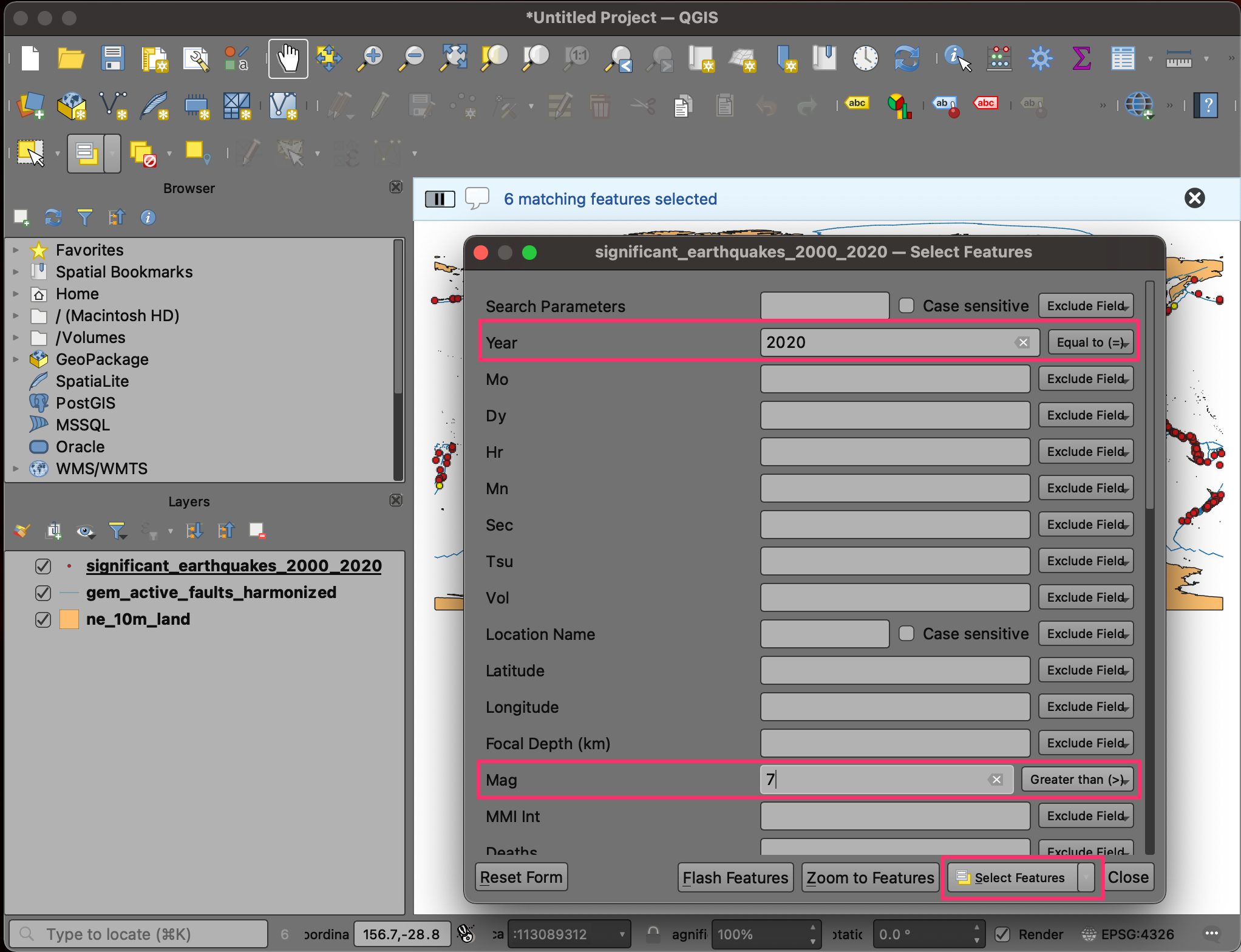Viewport: 1241px width, 952px height.
Task: Click the Flash Features button
Action: point(735,877)
